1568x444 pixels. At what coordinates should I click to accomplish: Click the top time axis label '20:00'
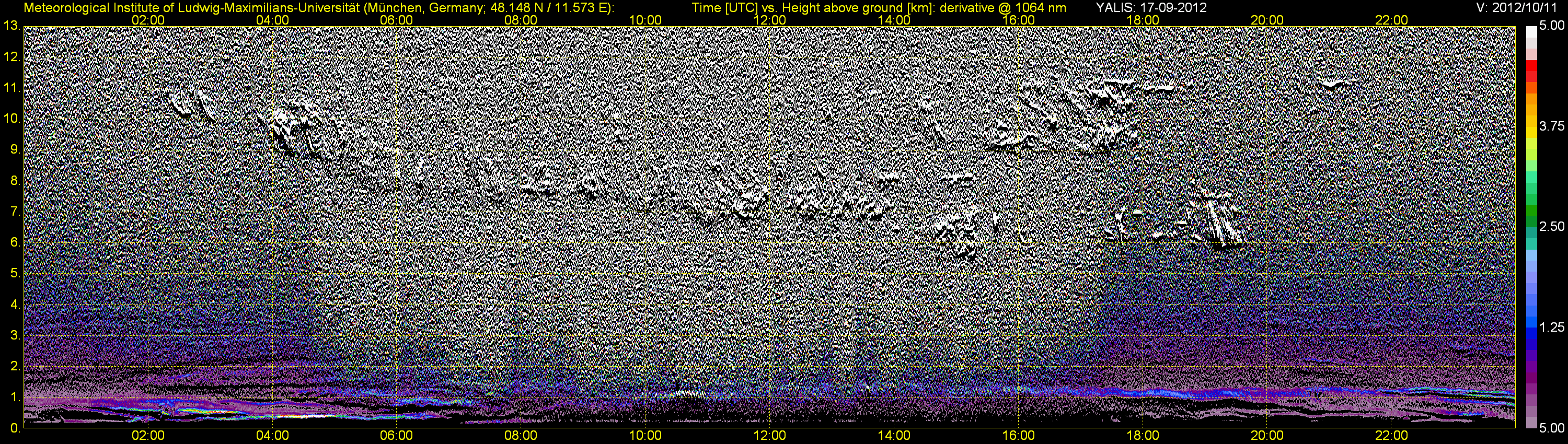[x=1267, y=20]
